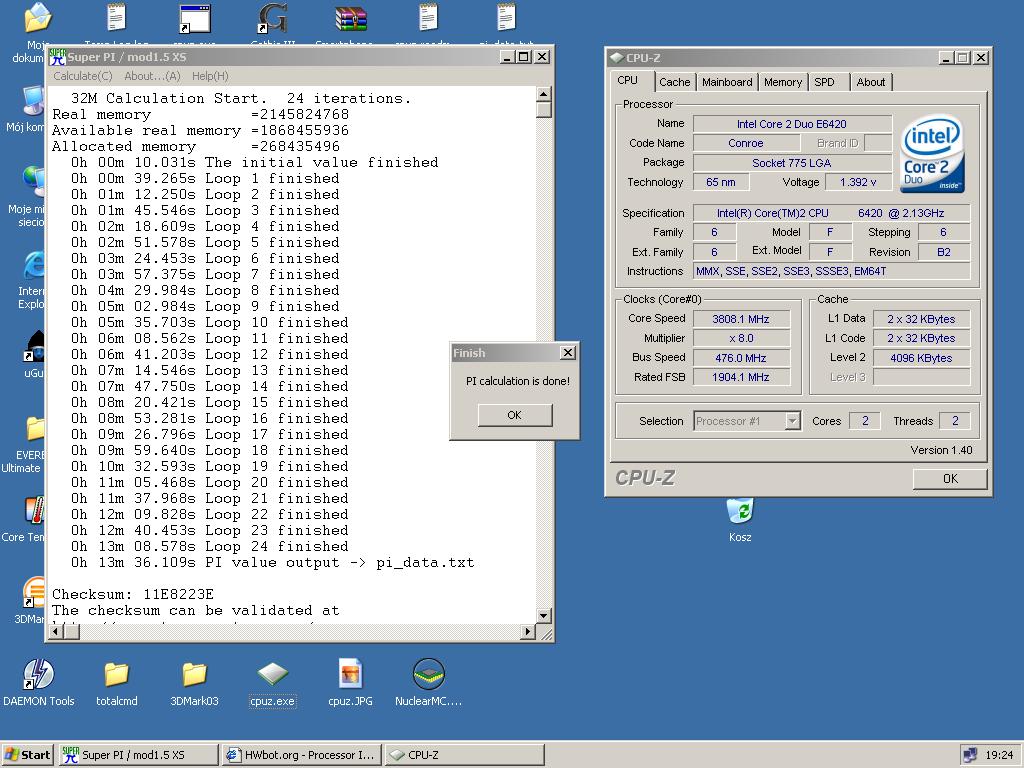Click the taskbar clock showing 19:24

[999, 755]
